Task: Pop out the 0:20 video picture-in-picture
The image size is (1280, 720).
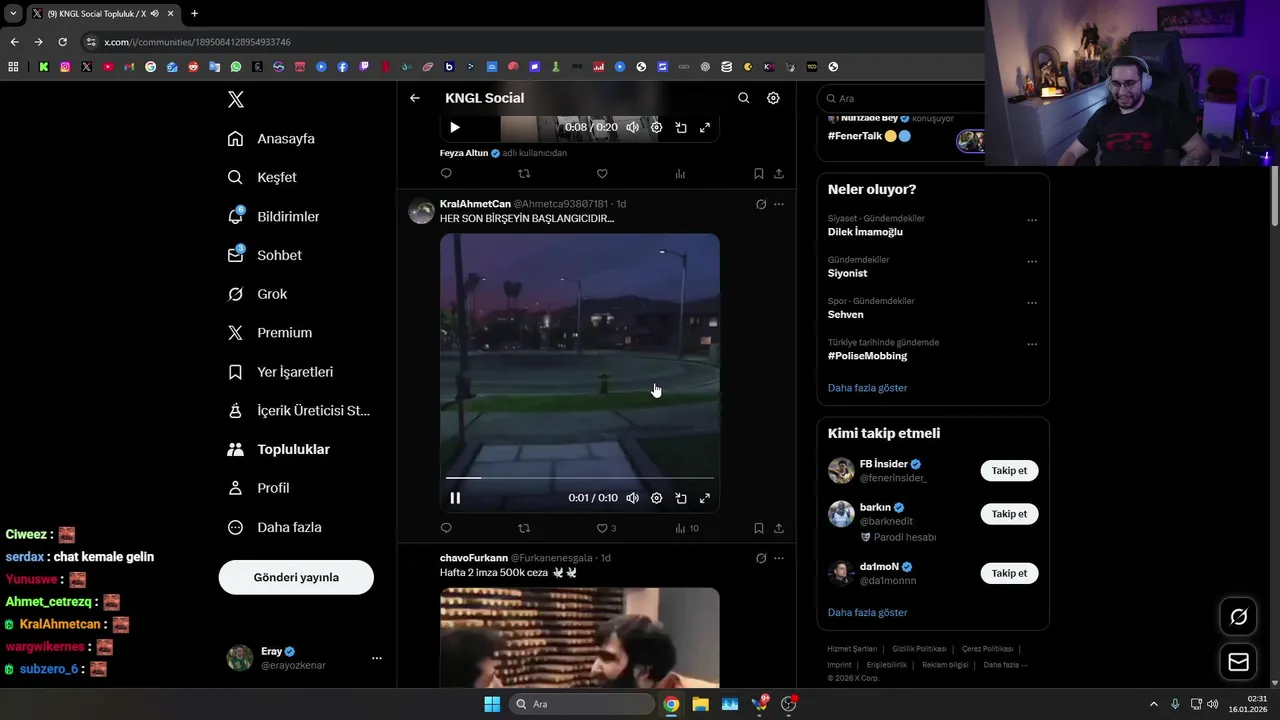Action: tap(681, 127)
